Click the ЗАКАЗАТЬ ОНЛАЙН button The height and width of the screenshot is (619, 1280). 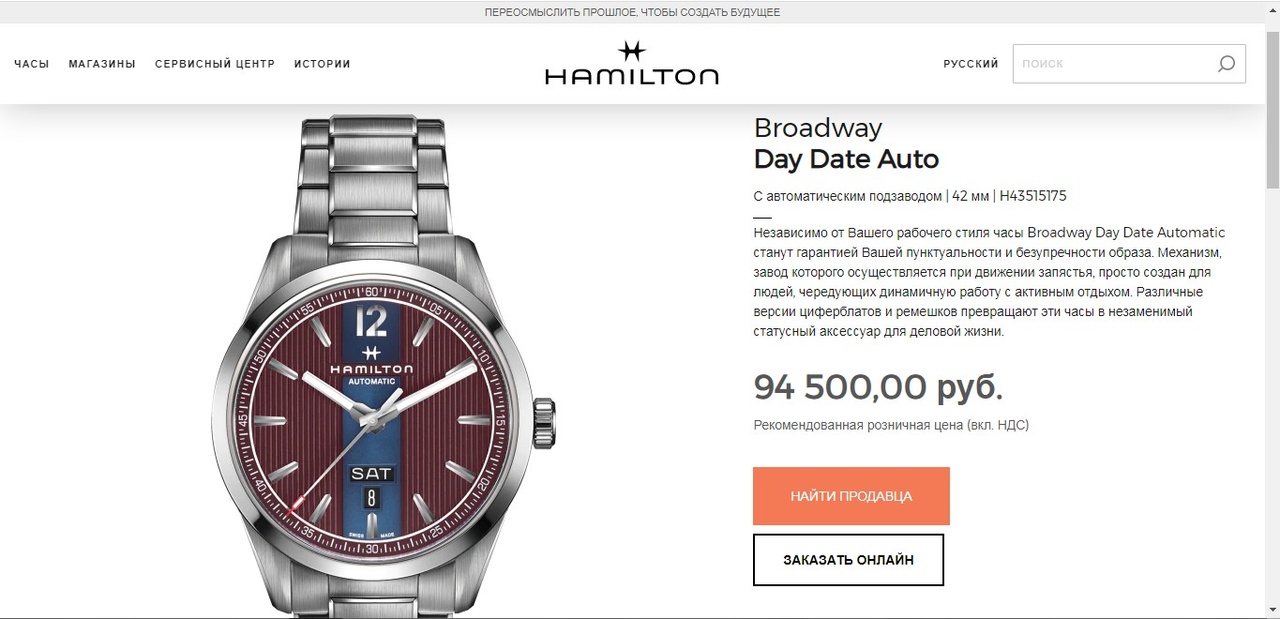(848, 560)
